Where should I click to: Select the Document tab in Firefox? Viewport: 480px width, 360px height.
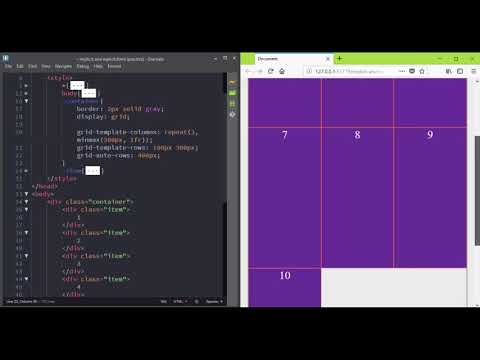[x=293, y=59]
